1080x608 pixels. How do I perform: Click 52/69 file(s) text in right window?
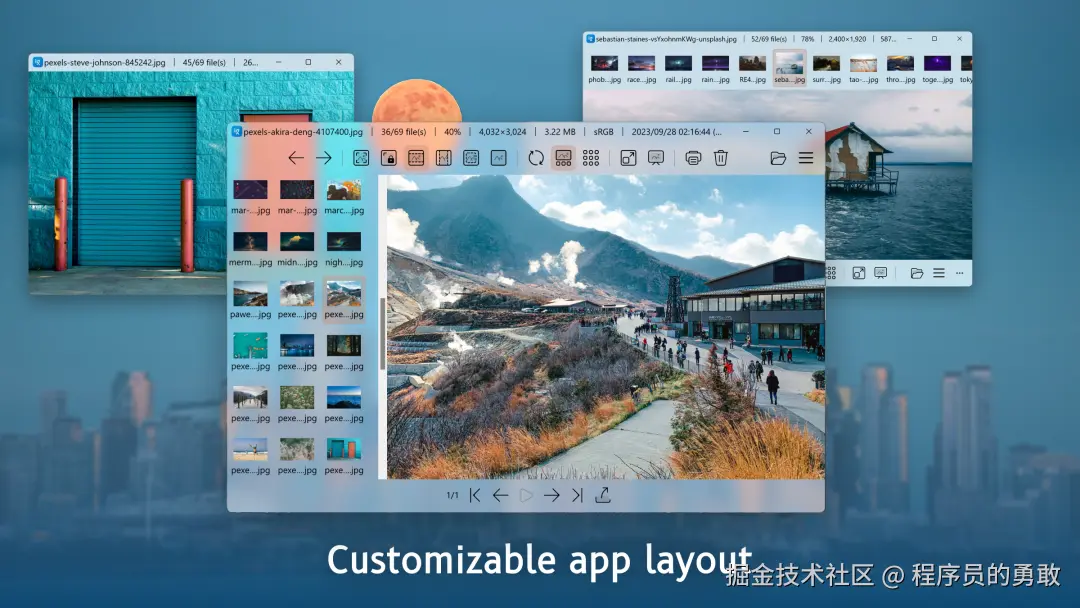click(769, 39)
